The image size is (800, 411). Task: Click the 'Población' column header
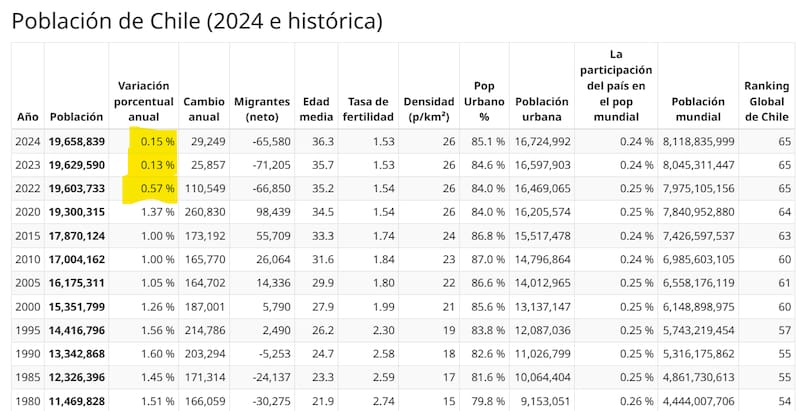click(x=76, y=117)
